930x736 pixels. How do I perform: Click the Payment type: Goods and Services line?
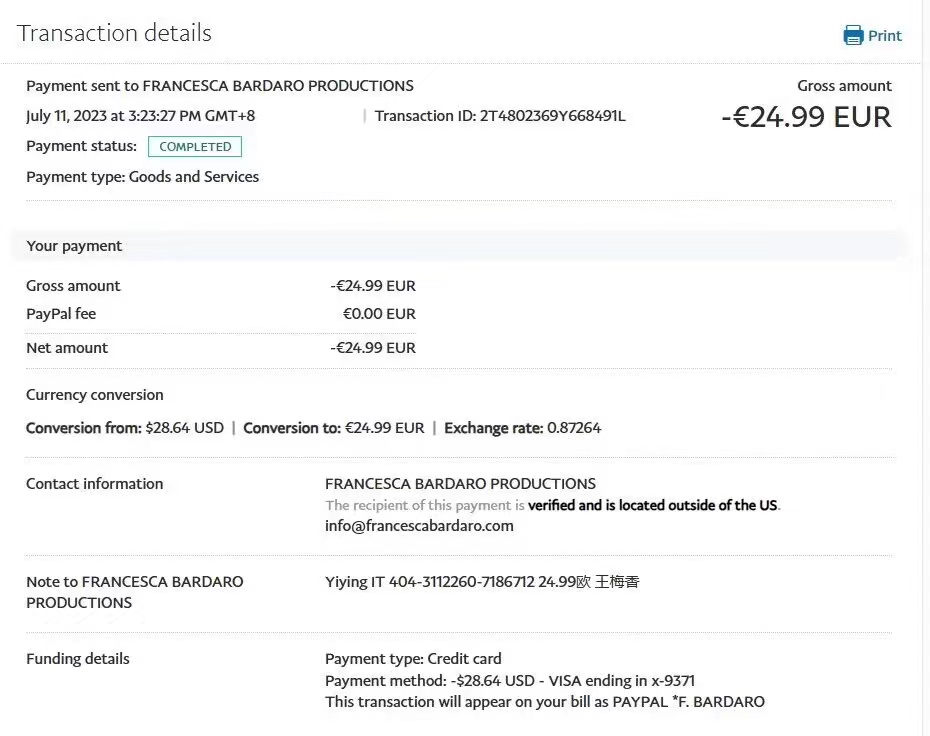[142, 177]
